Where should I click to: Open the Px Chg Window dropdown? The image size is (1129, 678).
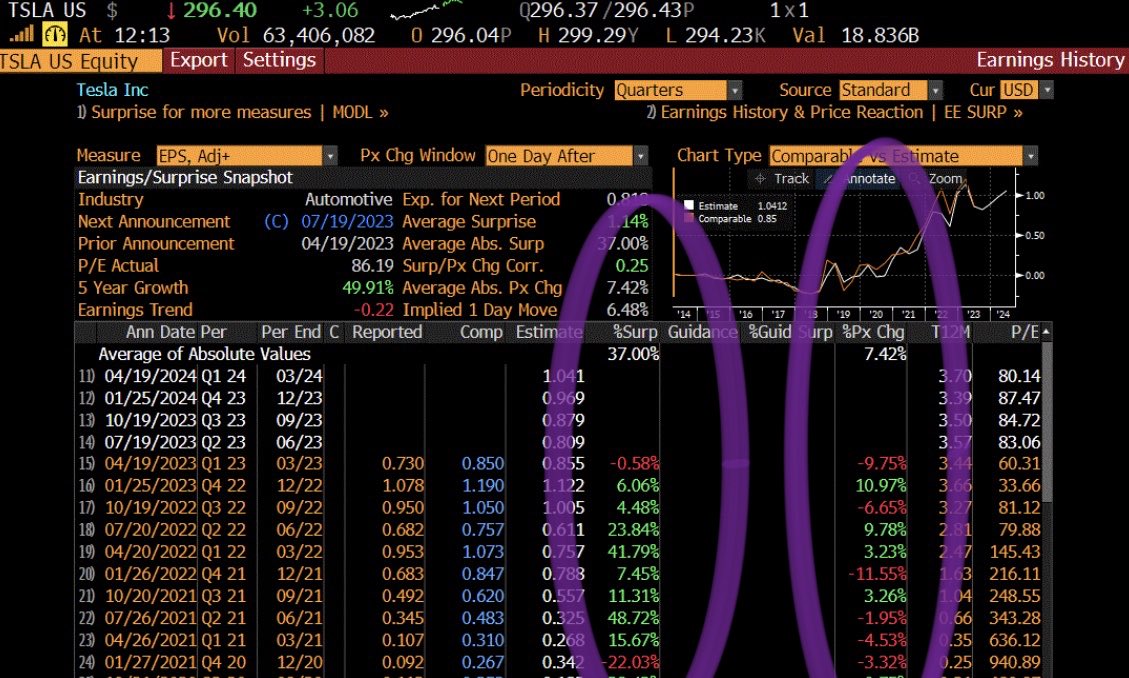[x=567, y=155]
